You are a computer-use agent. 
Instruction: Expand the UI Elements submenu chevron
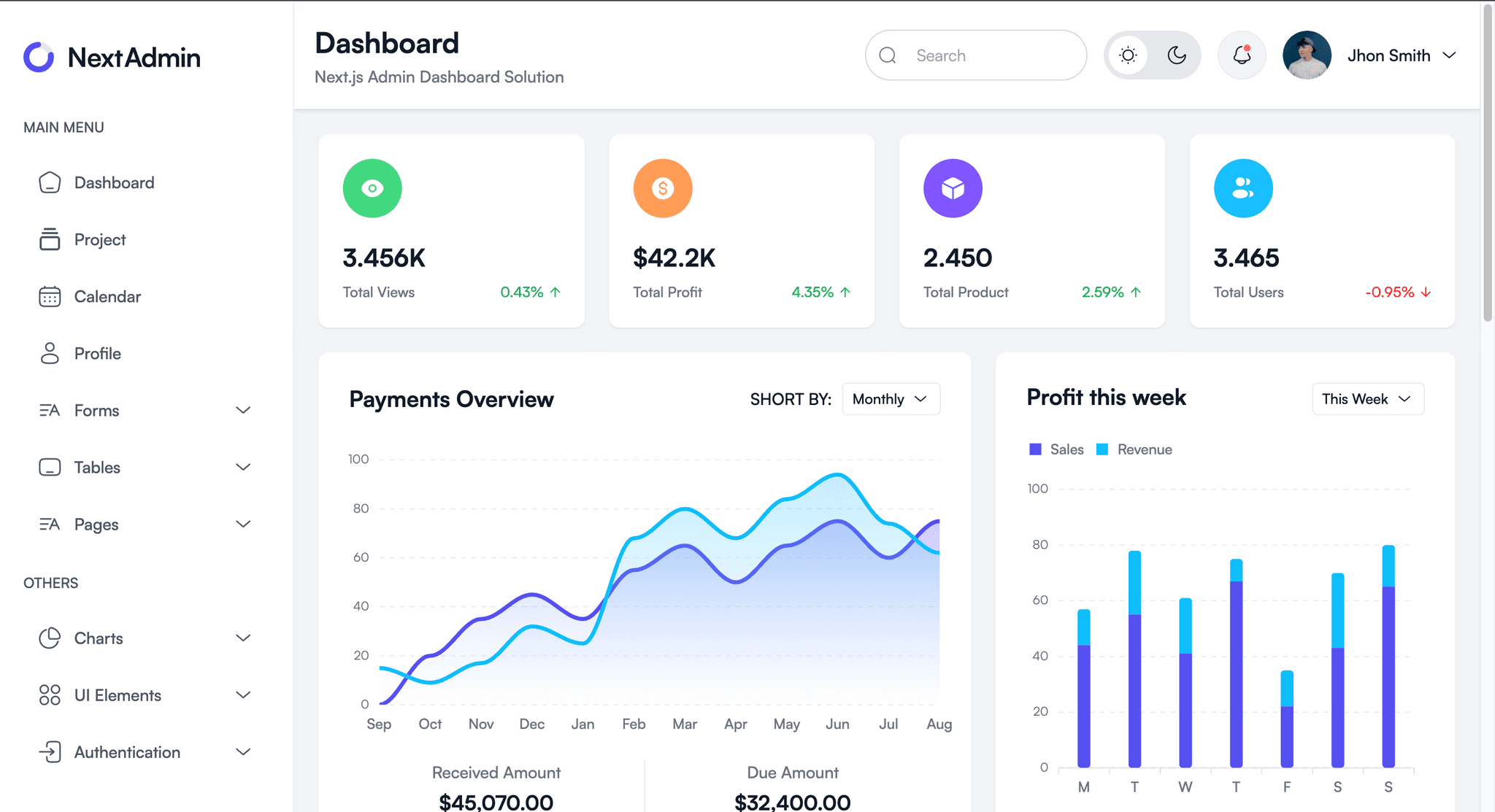click(x=243, y=695)
